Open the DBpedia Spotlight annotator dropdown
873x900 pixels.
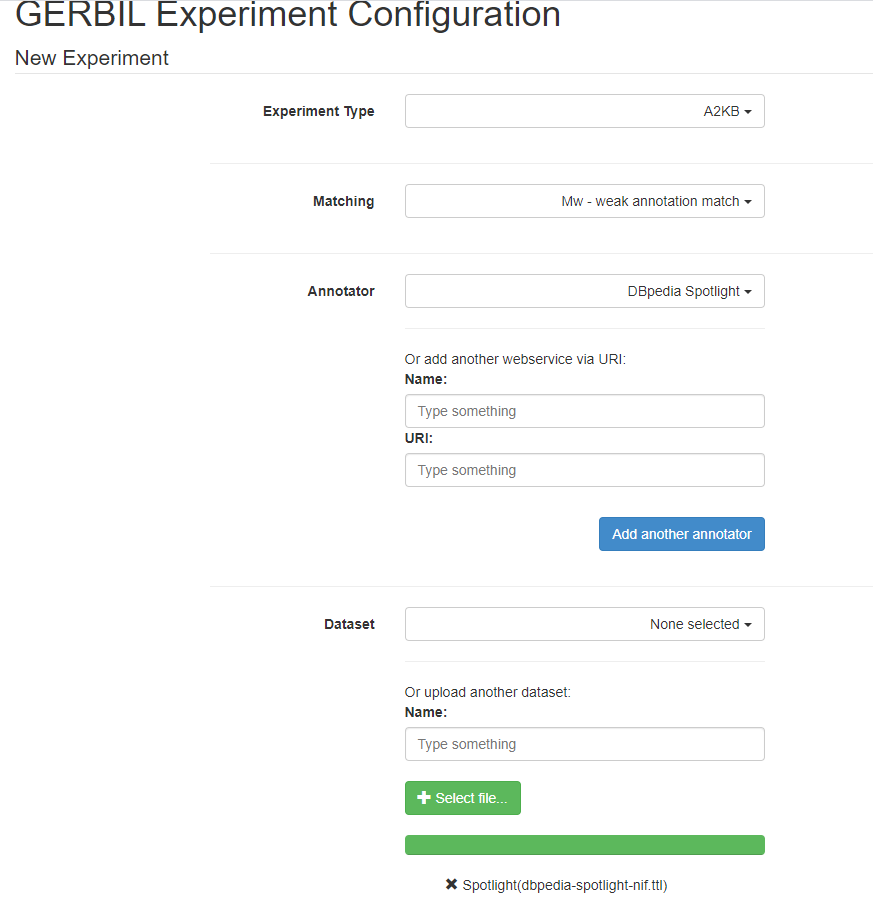coord(584,291)
